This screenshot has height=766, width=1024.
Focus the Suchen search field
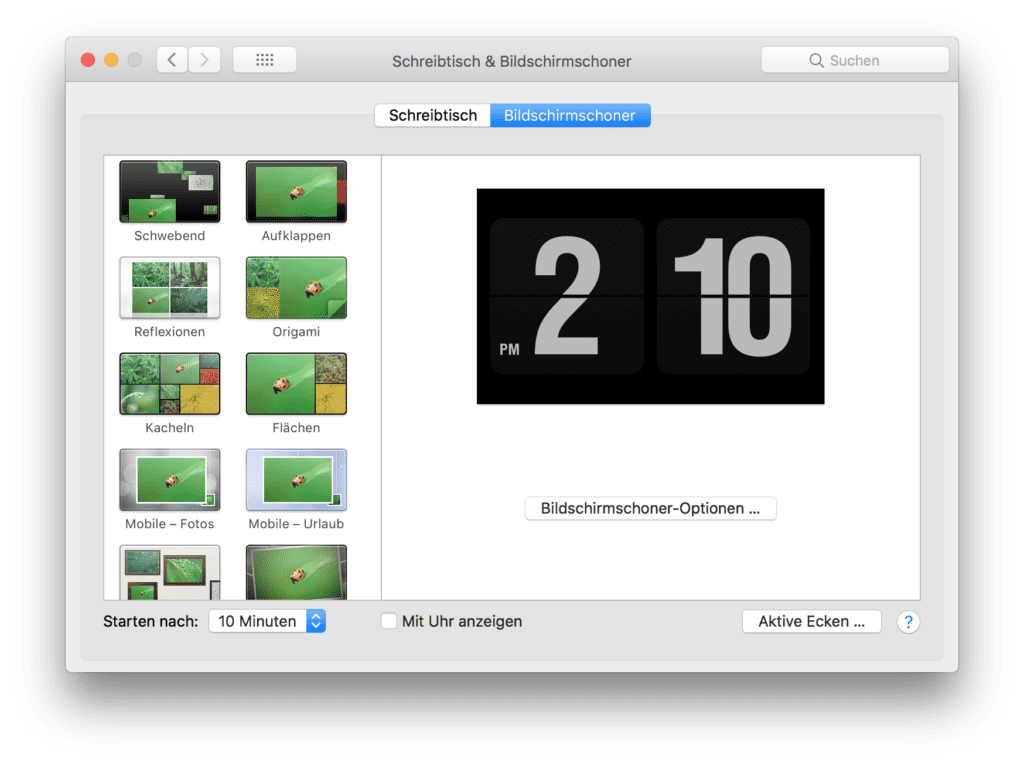(855, 60)
